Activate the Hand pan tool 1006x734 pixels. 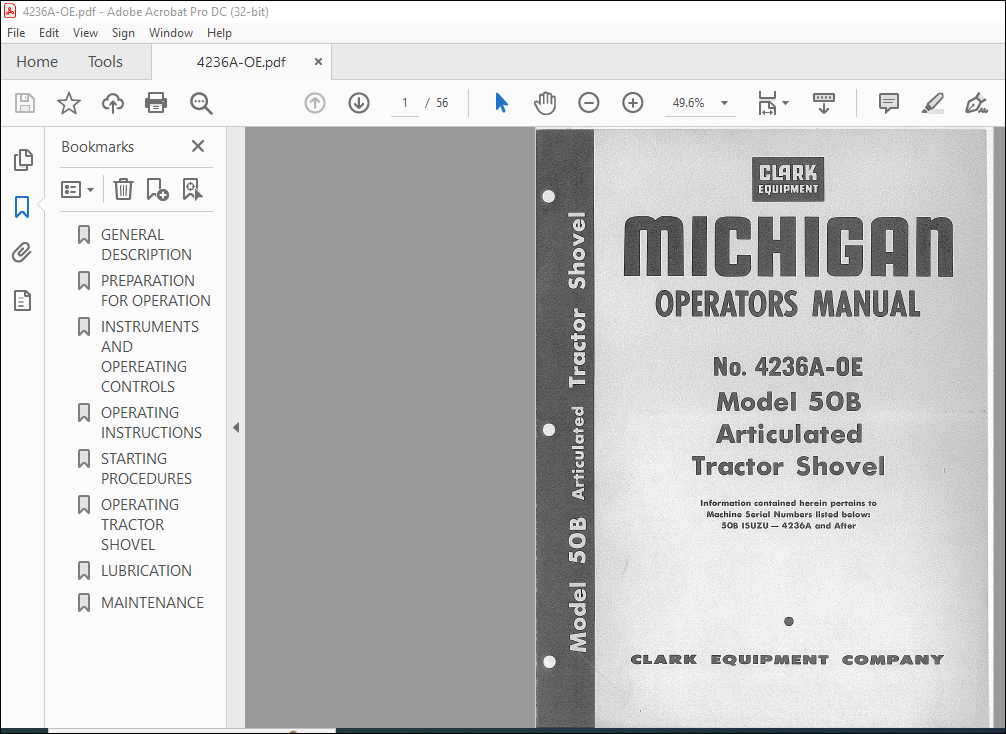[x=545, y=103]
